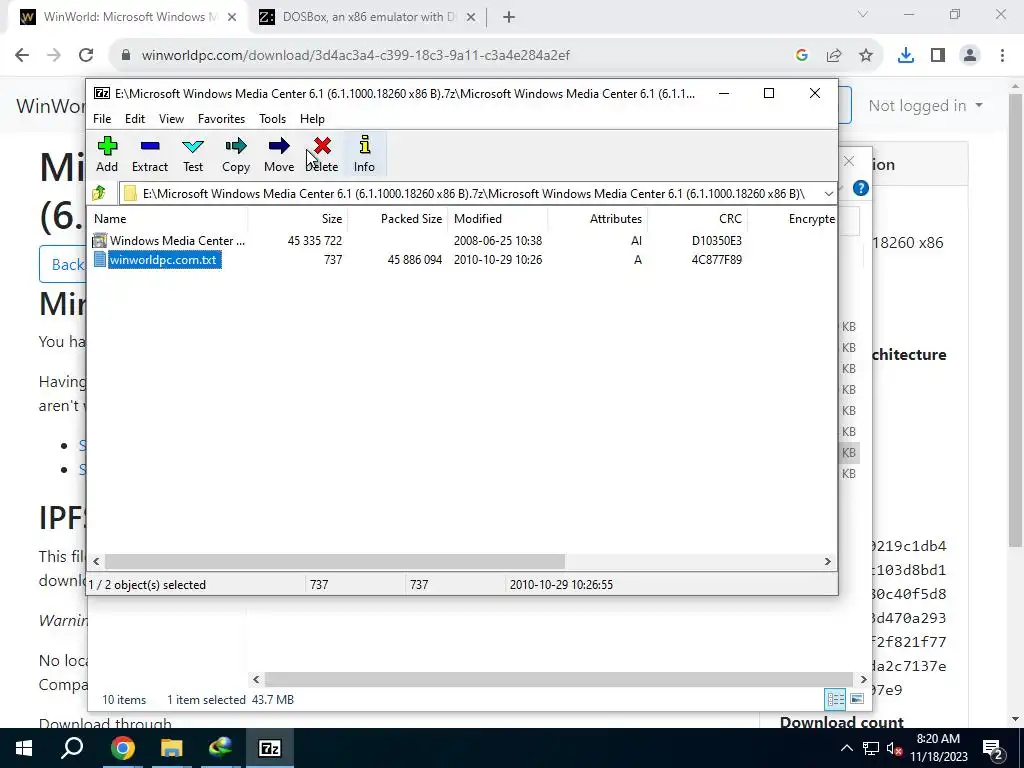The image size is (1024, 768).
Task: Open the Favorites menu in 7-Zip
Action: point(221,119)
